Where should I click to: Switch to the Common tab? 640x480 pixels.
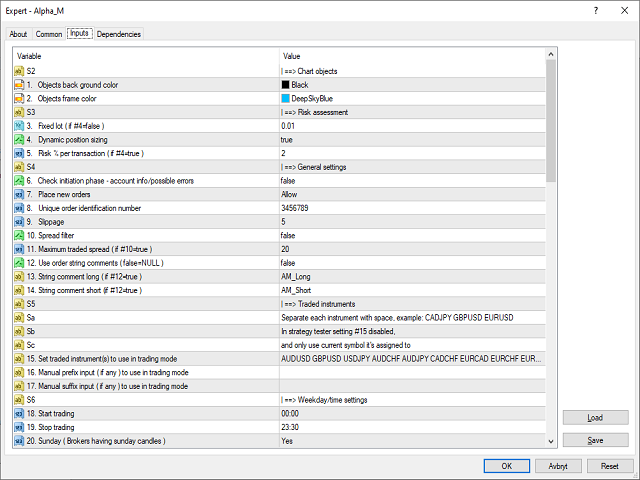[x=49, y=34]
